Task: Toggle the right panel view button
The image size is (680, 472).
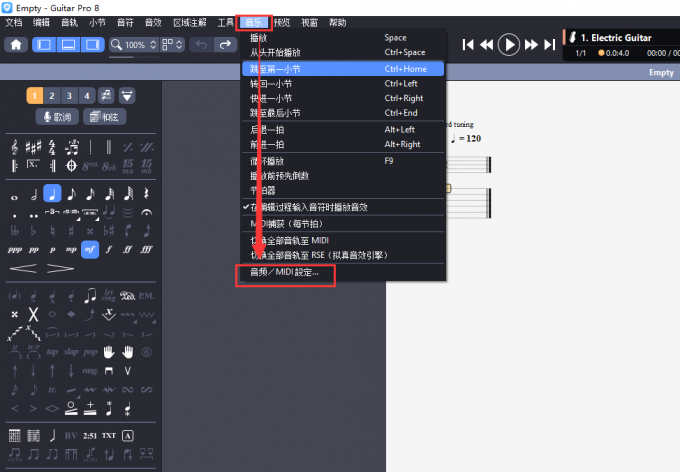Action: pos(92,44)
